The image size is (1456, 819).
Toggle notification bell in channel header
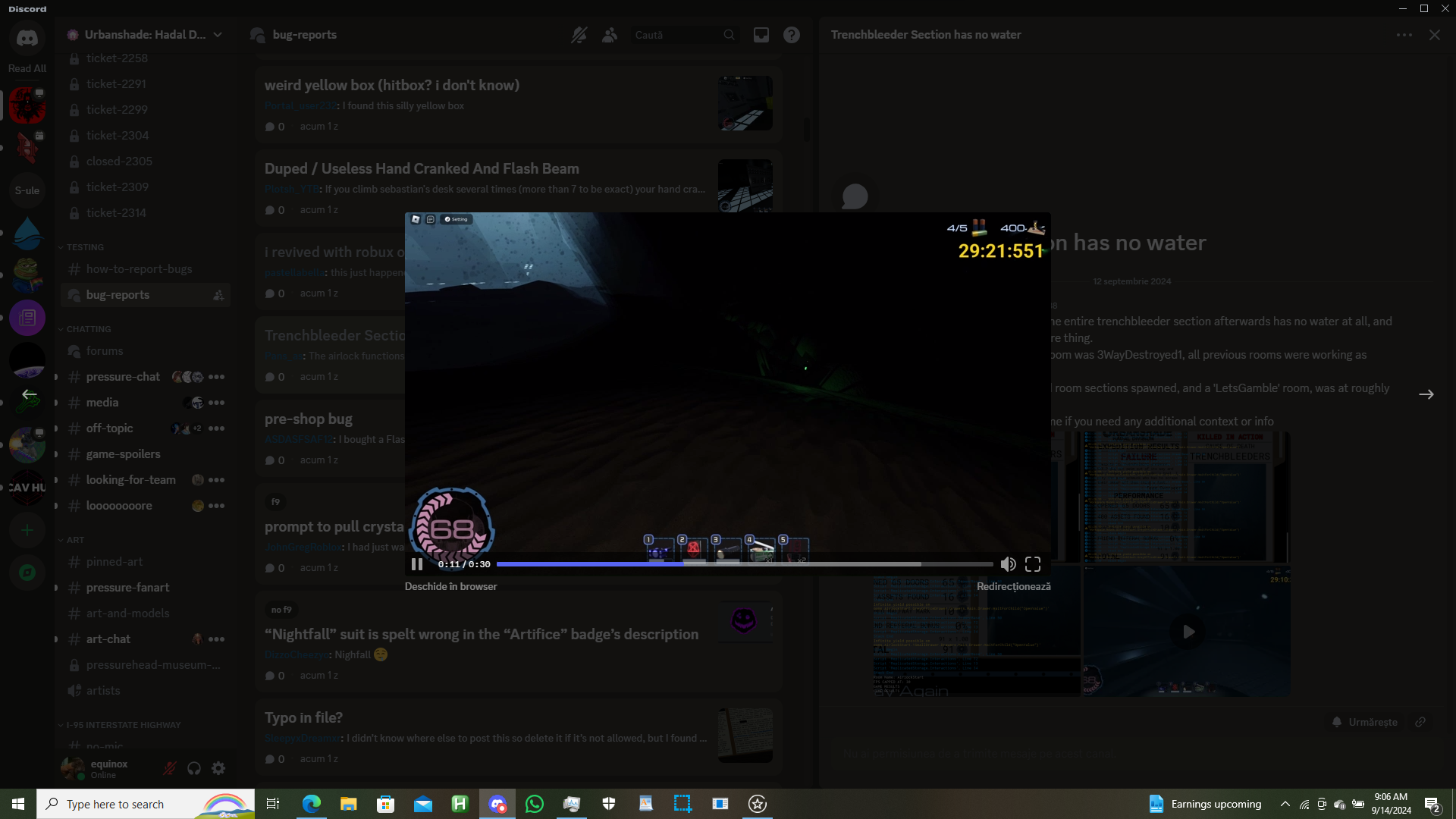[579, 35]
